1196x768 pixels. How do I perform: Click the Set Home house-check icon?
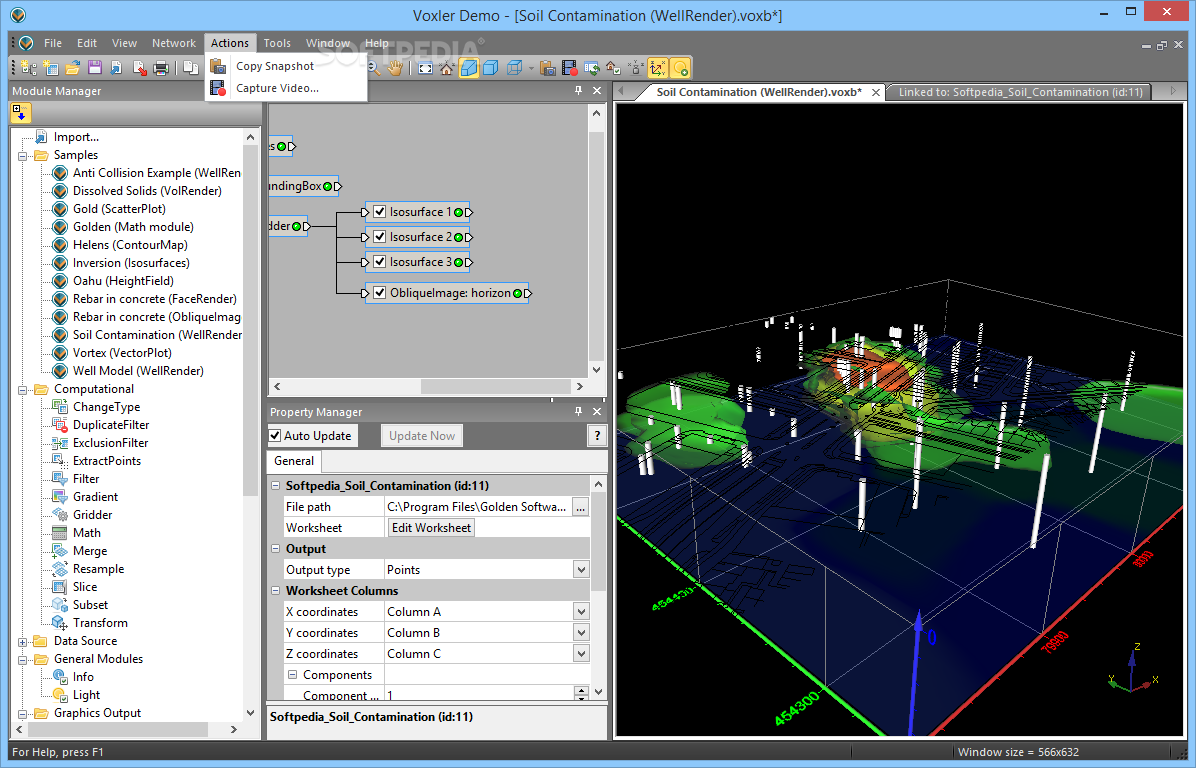(x=612, y=68)
